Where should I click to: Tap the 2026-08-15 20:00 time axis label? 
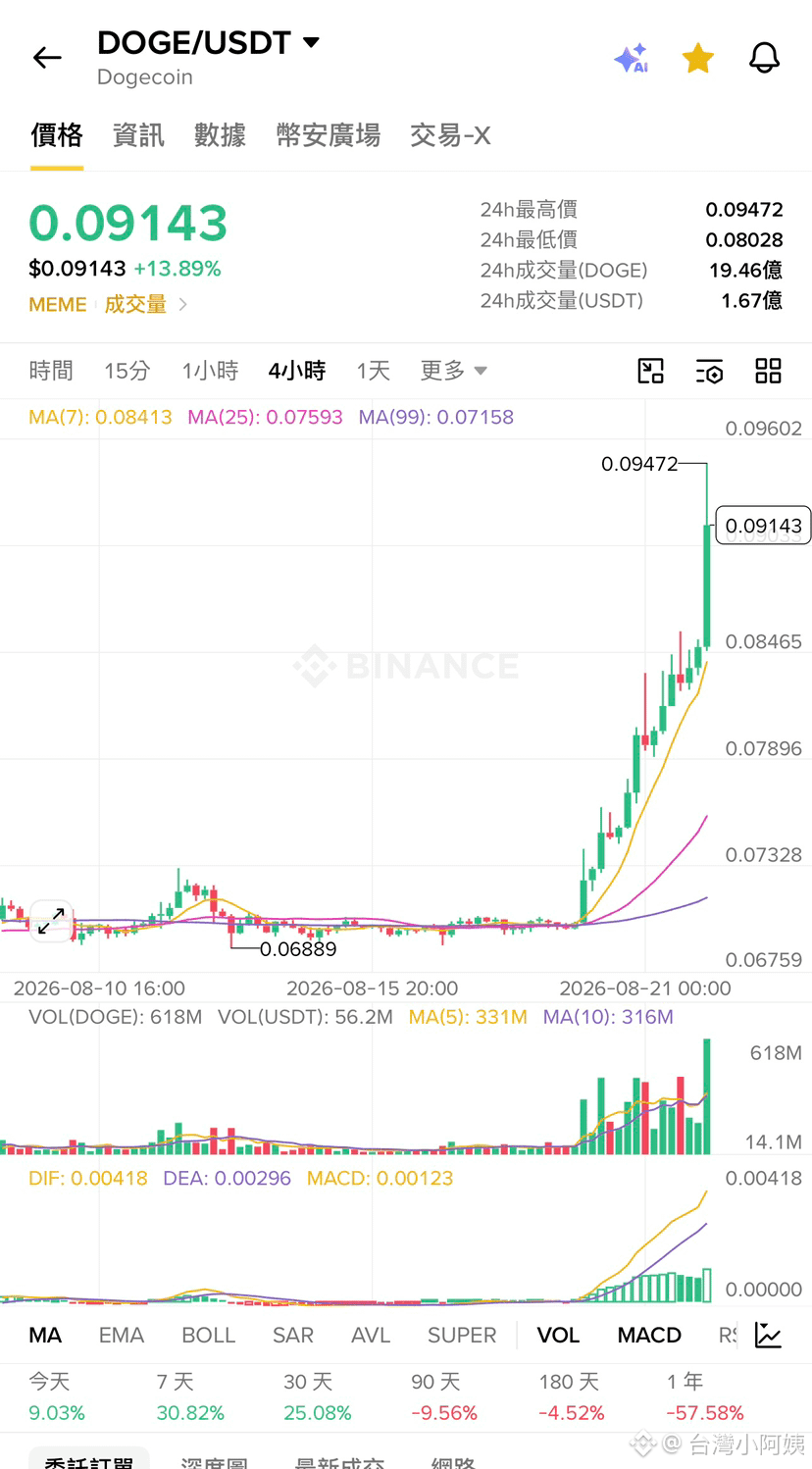coord(372,988)
